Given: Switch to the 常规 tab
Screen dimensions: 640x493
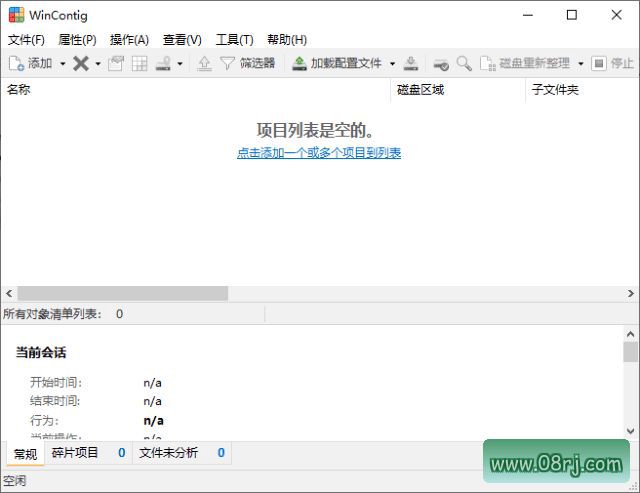Looking at the screenshot, I should click(25, 453).
